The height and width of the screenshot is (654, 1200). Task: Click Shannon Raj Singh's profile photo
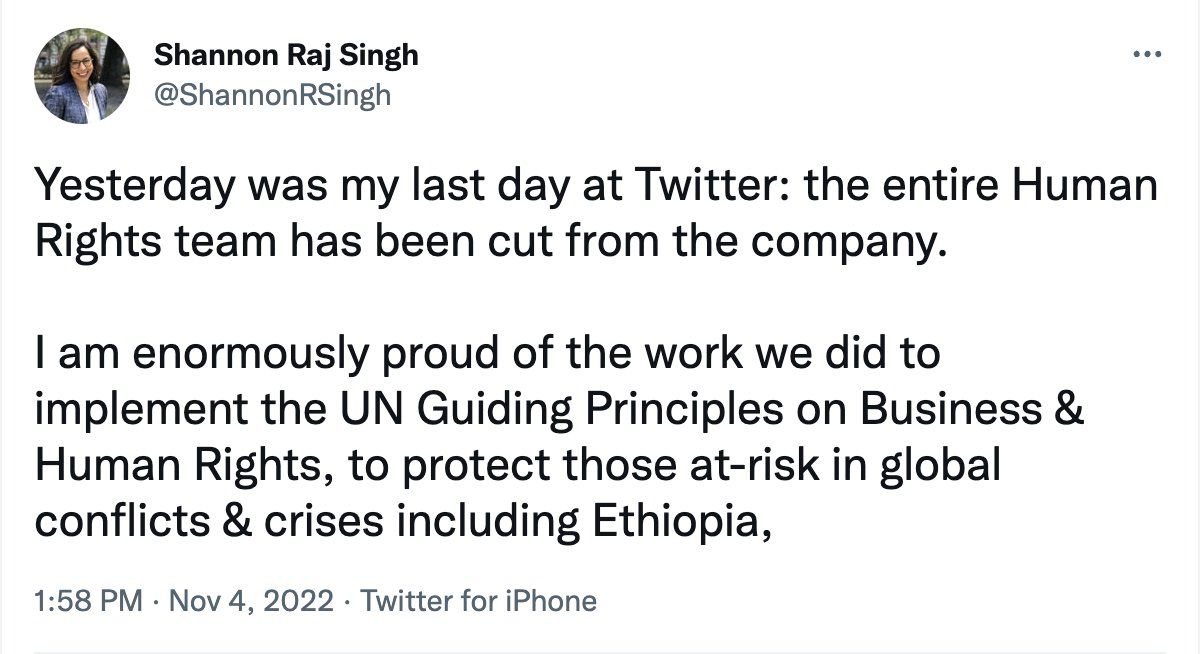coord(82,76)
